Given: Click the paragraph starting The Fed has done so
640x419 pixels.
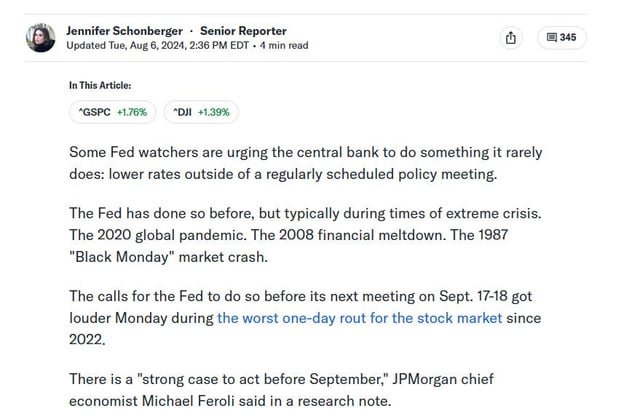Looking at the screenshot, I should click(x=305, y=235).
